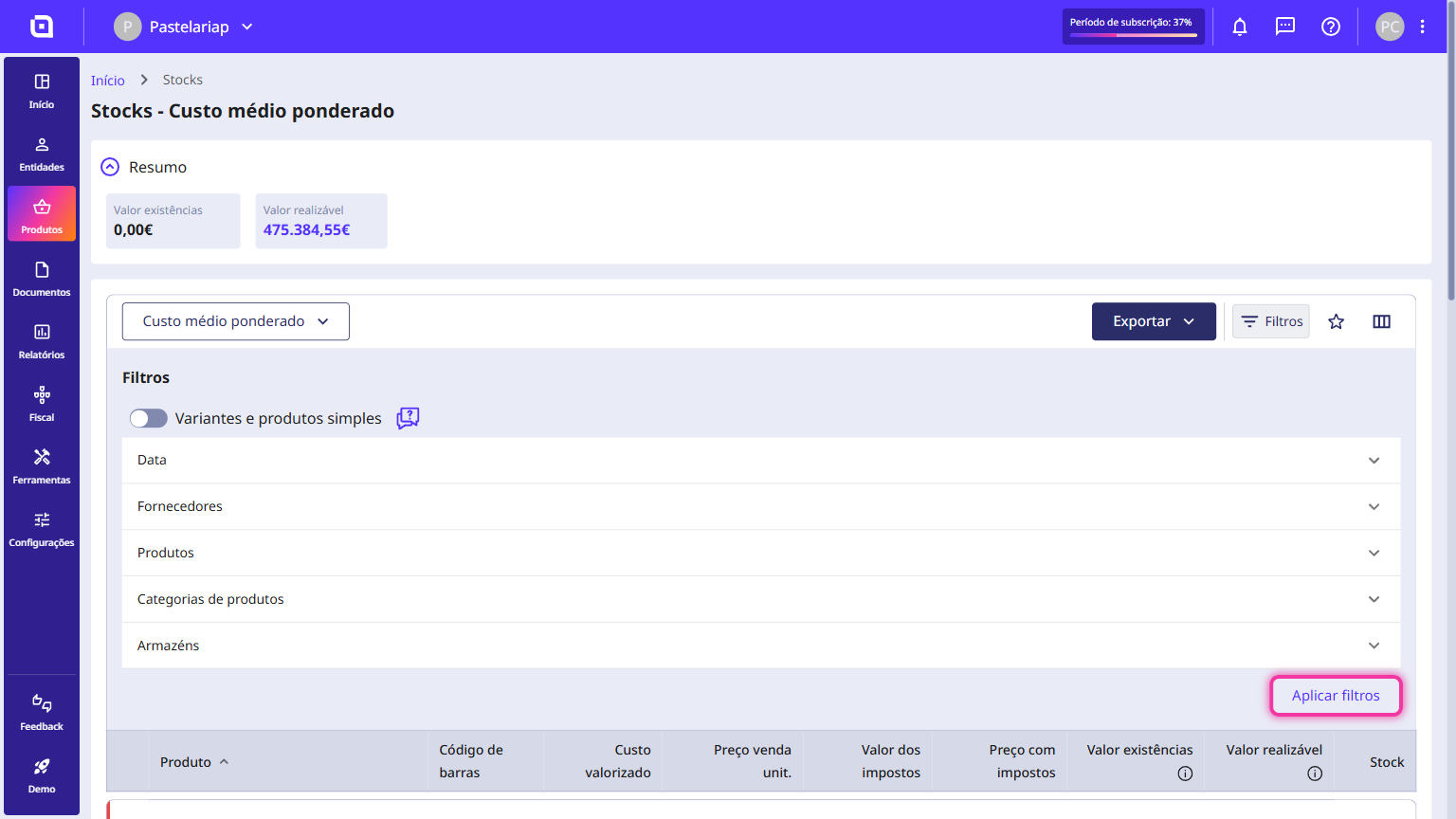This screenshot has height=819, width=1456.
Task: Expand the Categorias de produtos filter
Action: 761,600
